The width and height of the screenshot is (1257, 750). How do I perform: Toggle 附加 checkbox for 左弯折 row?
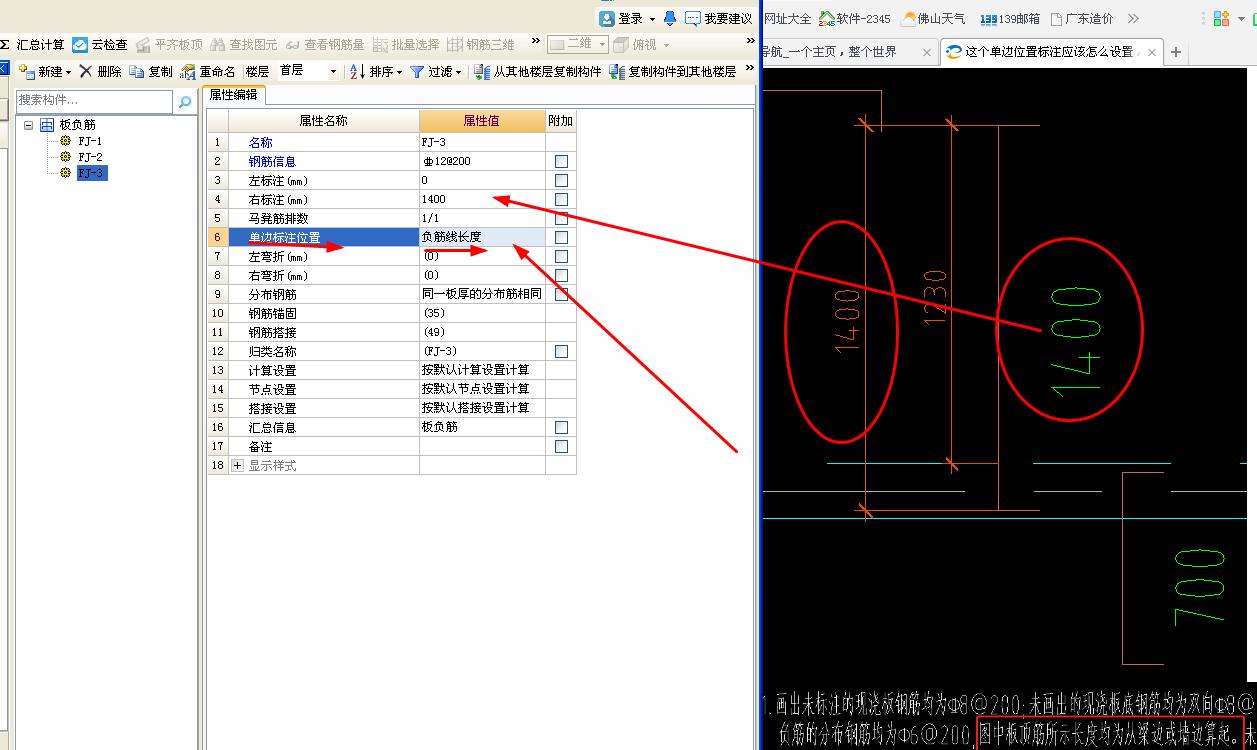(x=561, y=256)
